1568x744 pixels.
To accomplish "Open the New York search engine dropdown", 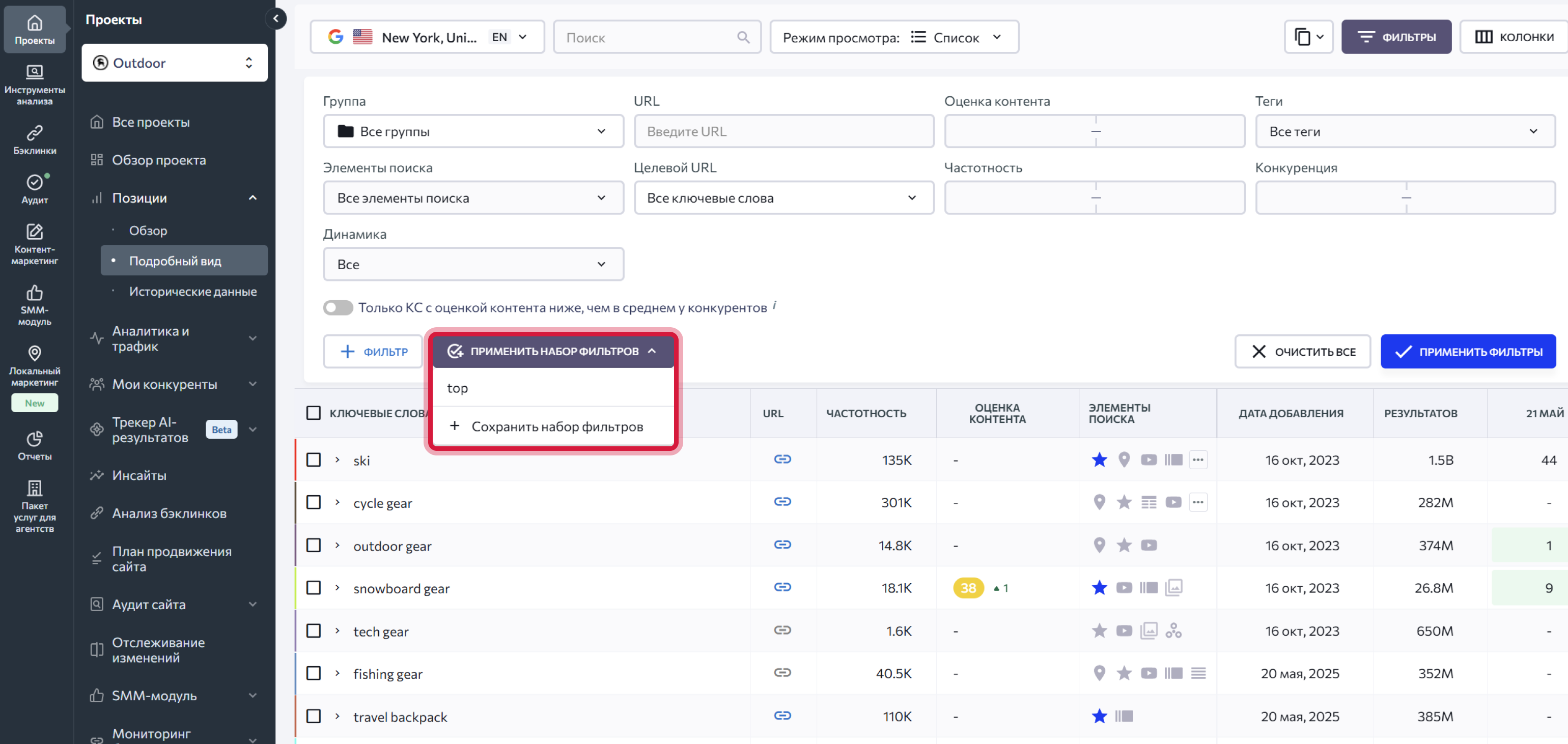I will tap(427, 37).
